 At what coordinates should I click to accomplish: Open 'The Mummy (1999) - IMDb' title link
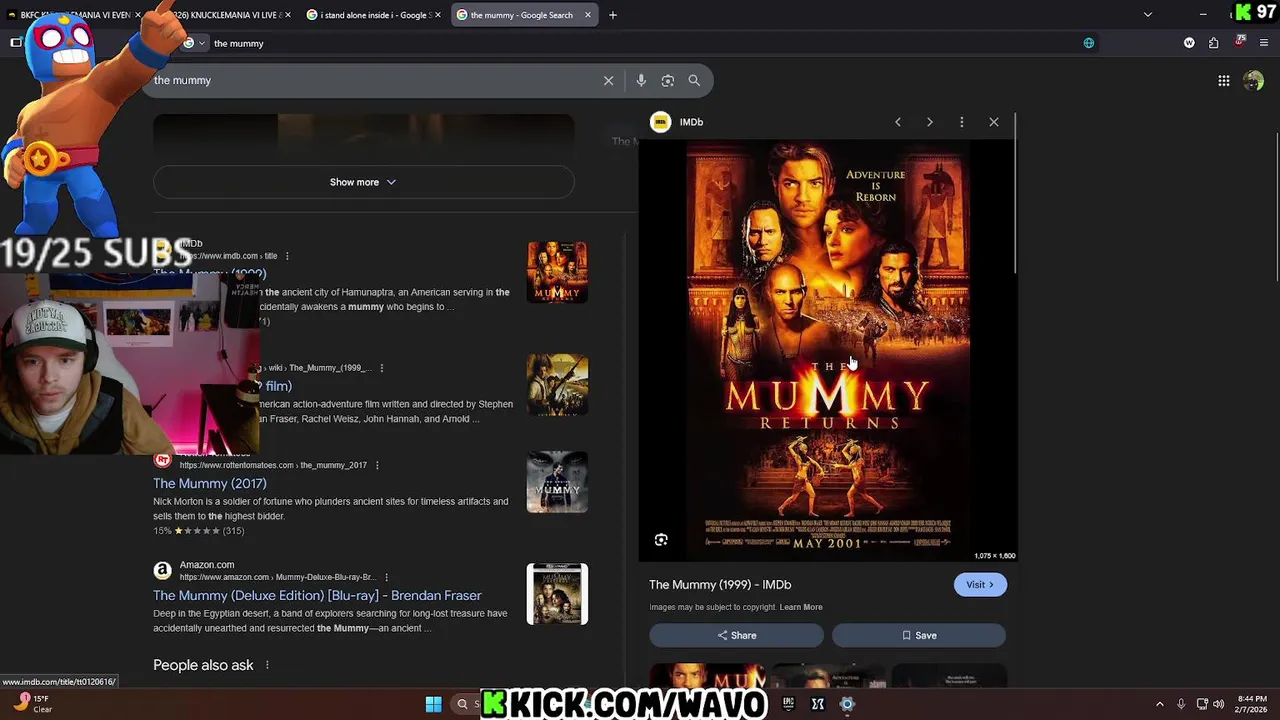[x=720, y=585]
